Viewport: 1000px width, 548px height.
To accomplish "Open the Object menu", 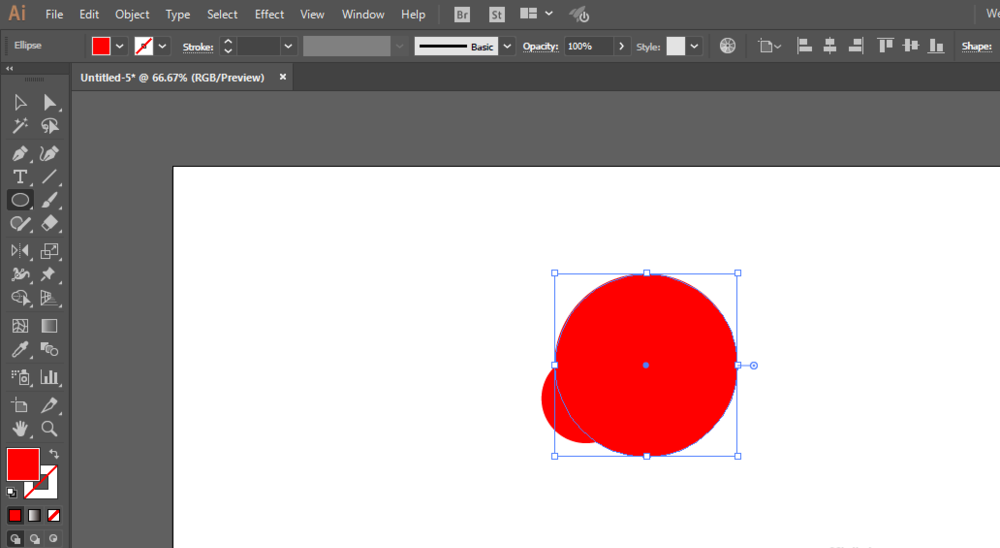I will [132, 14].
